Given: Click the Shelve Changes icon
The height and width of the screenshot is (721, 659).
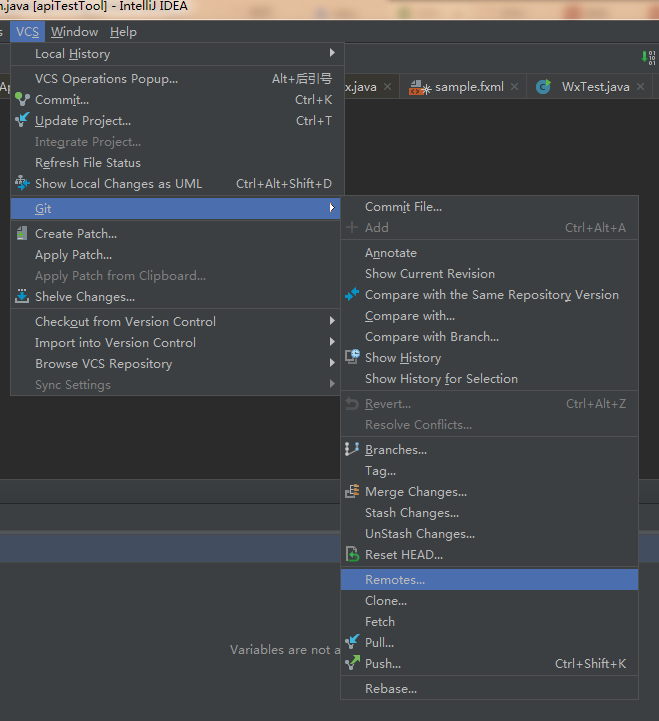Looking at the screenshot, I should [x=22, y=297].
